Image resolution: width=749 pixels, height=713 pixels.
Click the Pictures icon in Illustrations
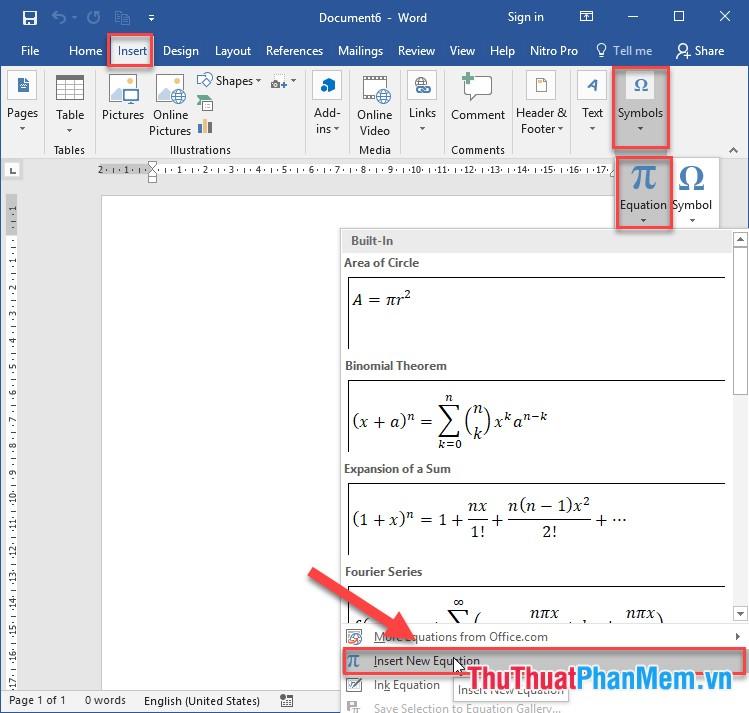click(x=123, y=99)
